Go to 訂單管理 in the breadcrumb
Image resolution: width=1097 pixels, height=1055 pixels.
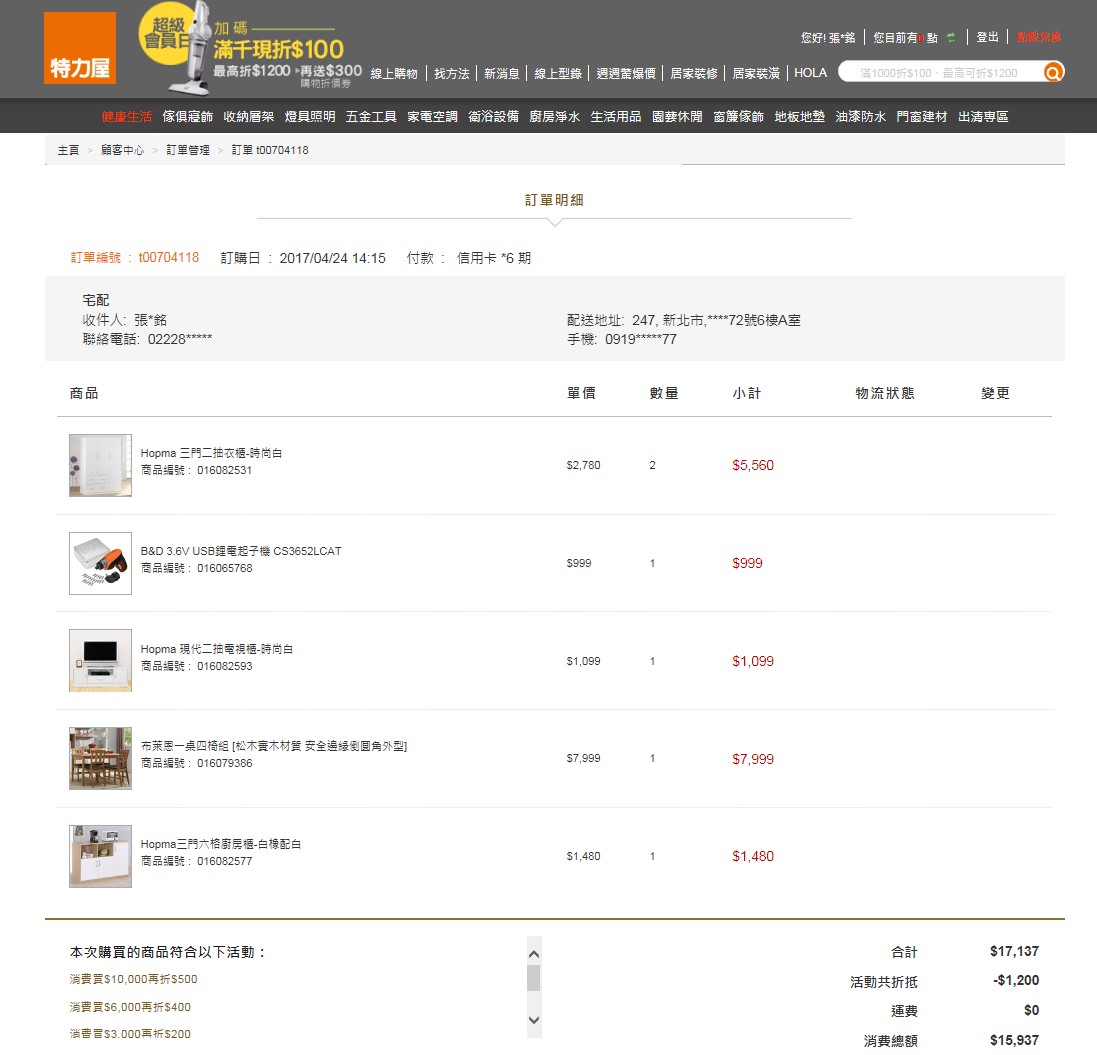188,150
